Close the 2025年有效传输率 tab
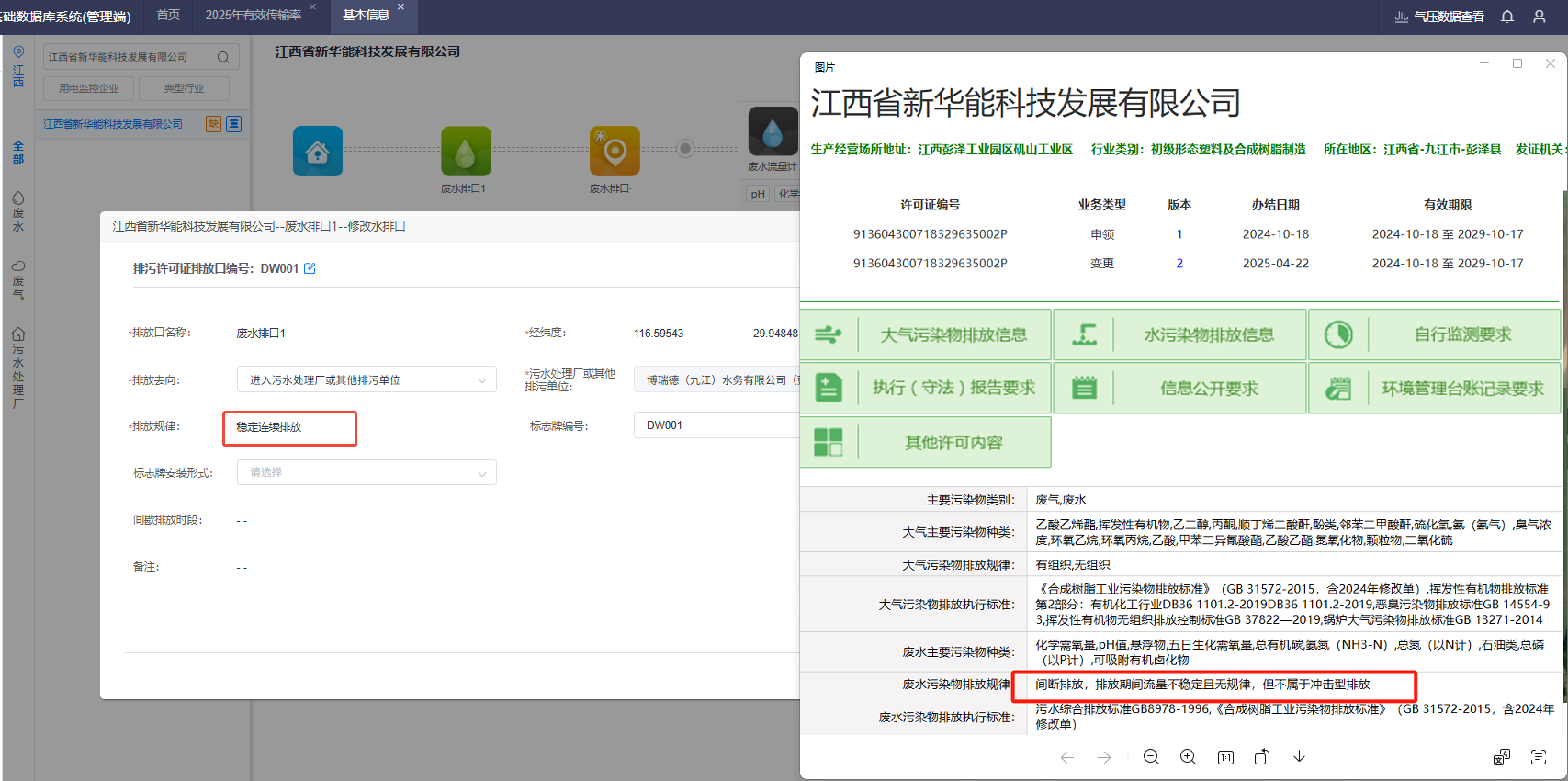The image size is (1568, 781). [312, 6]
